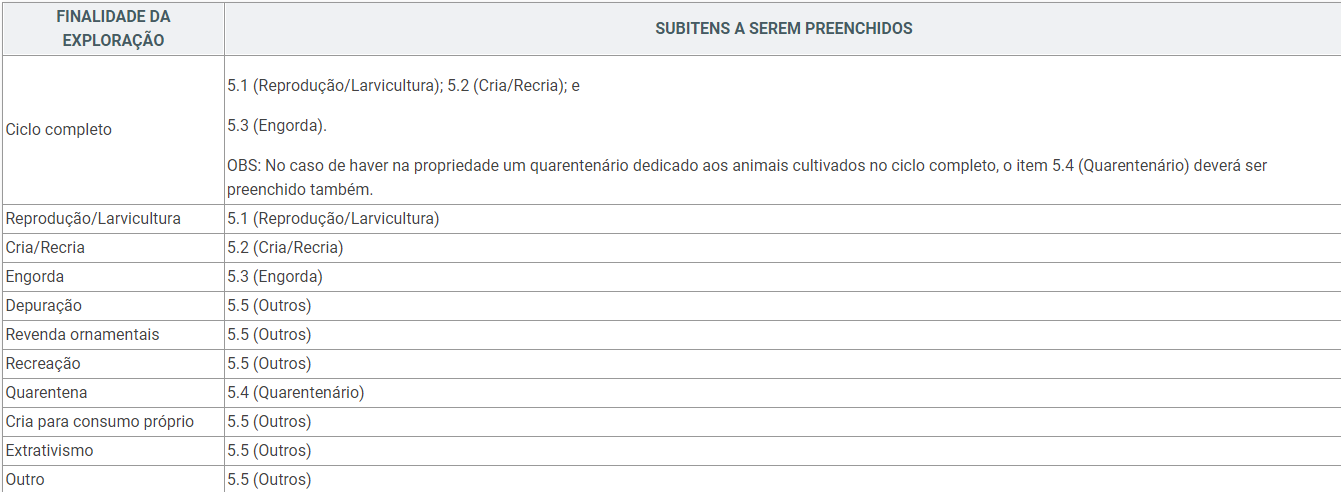This screenshot has width=1341, height=492.
Task: Select the 'Engorda' row label
Action: [x=35, y=276]
